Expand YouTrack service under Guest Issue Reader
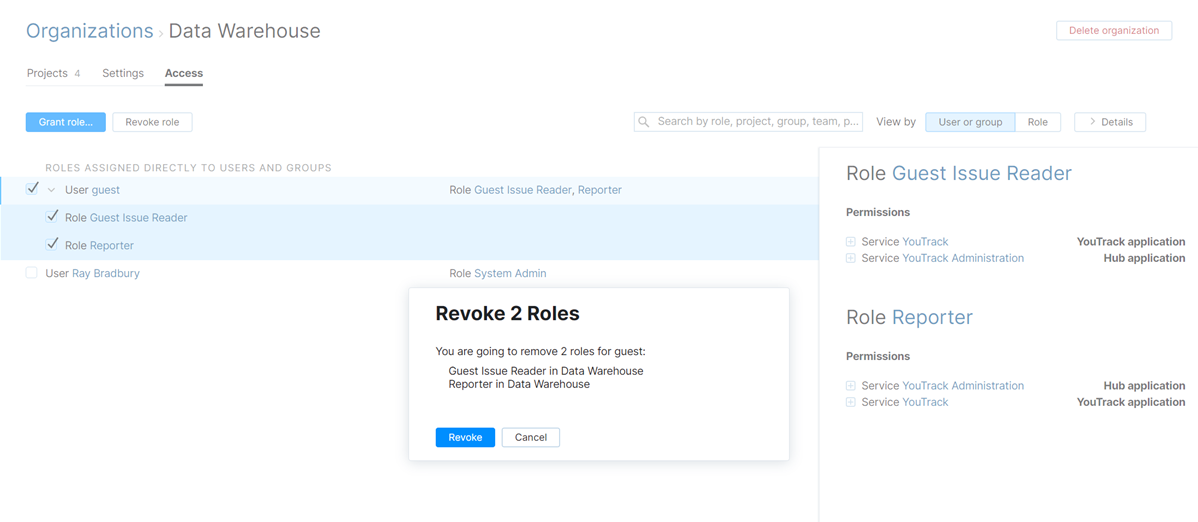 point(850,242)
